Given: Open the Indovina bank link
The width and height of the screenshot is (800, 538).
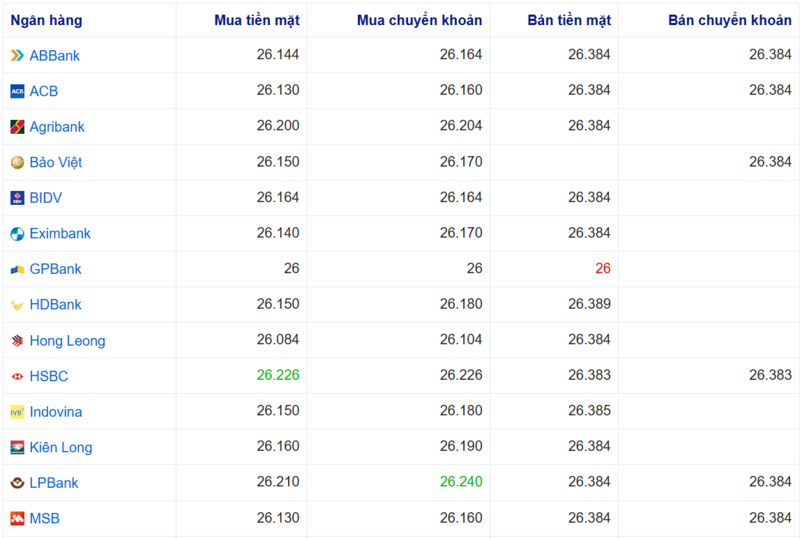Looking at the screenshot, I should [56, 412].
